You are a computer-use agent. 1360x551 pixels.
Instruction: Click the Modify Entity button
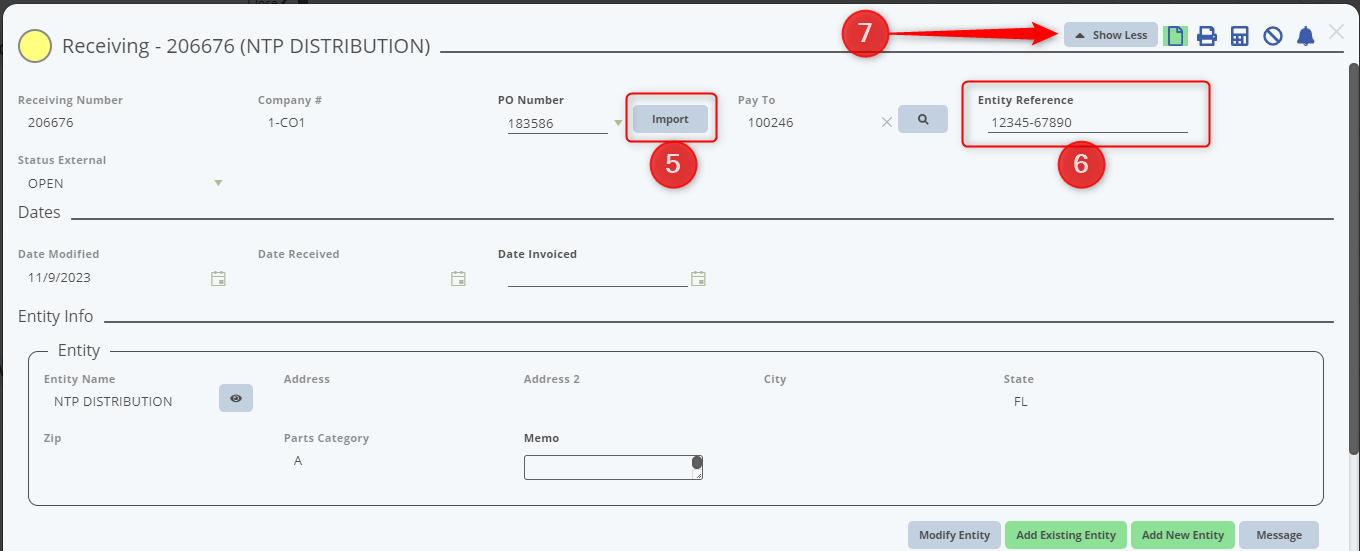click(954, 535)
